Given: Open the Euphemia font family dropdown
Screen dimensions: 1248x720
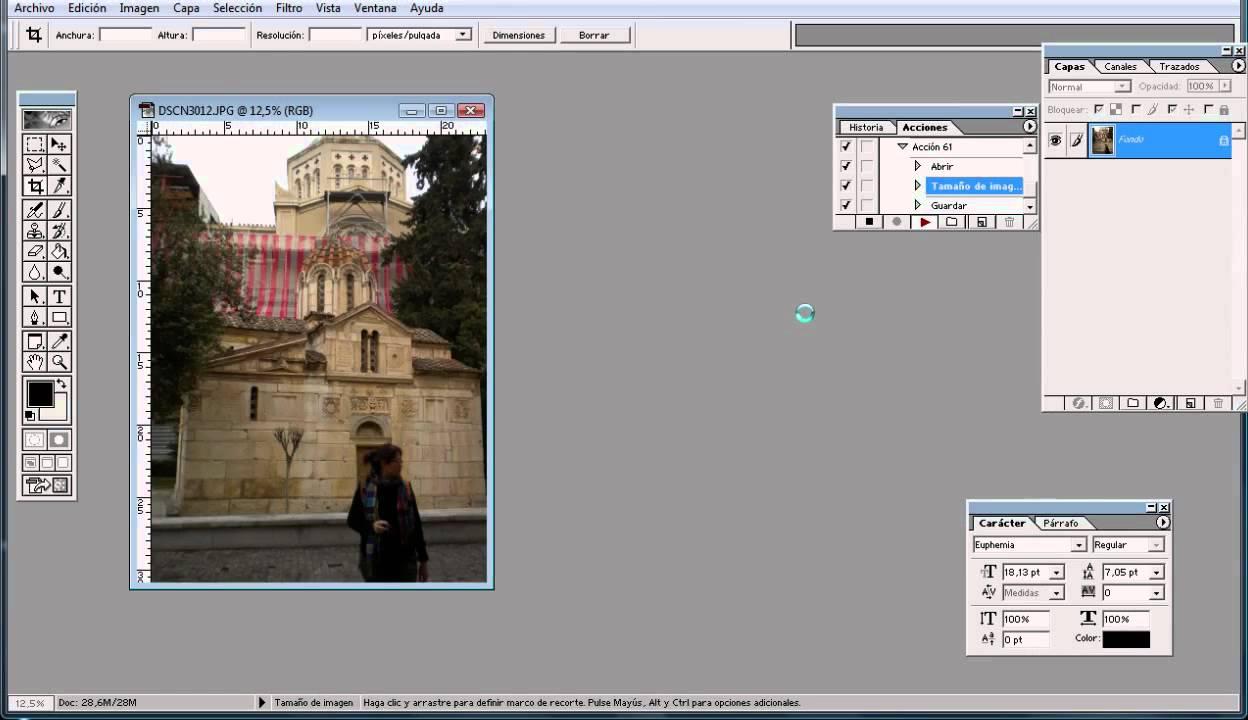Looking at the screenshot, I should (x=1079, y=545).
